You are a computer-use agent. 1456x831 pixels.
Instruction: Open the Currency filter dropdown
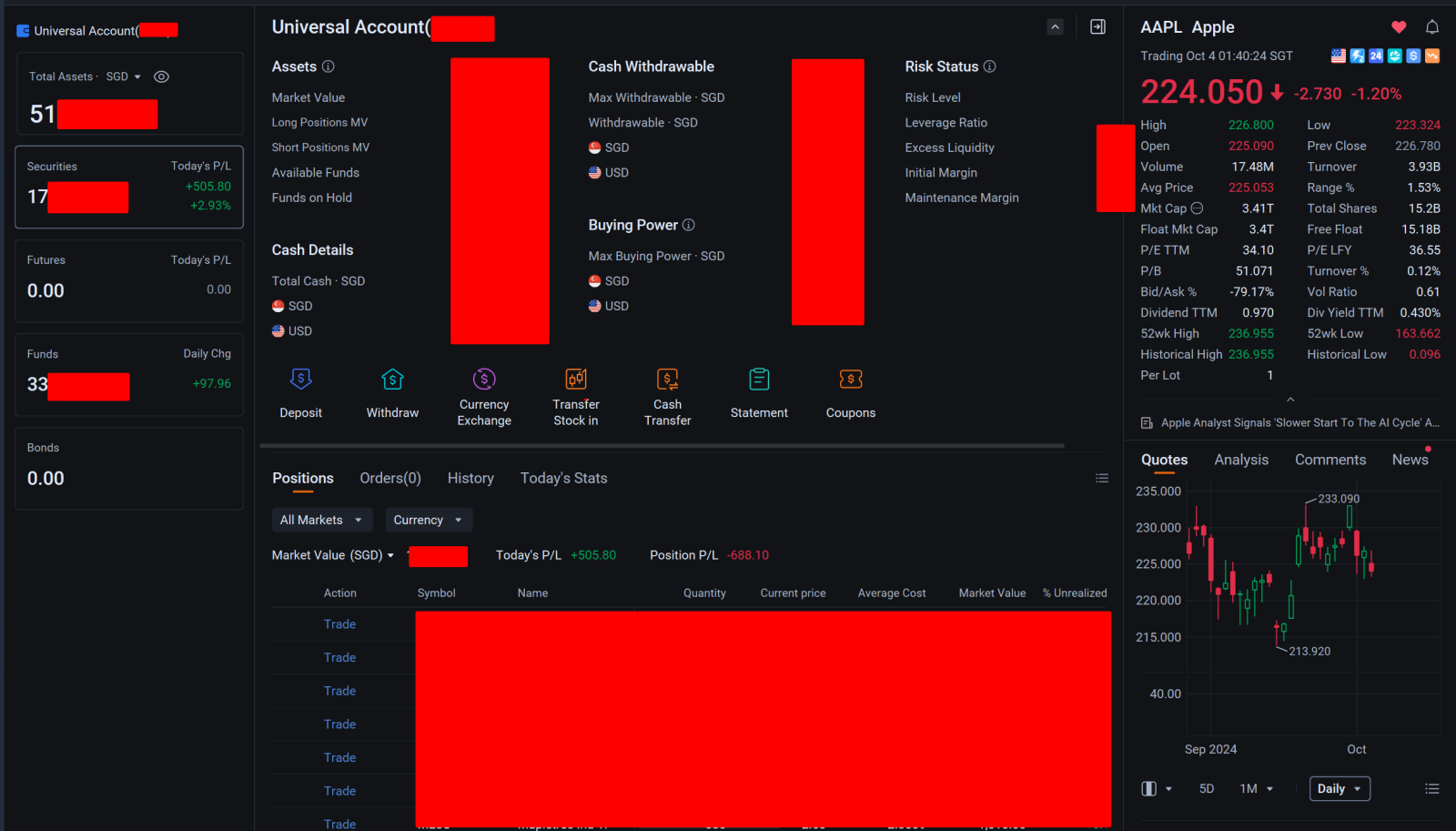coord(429,521)
